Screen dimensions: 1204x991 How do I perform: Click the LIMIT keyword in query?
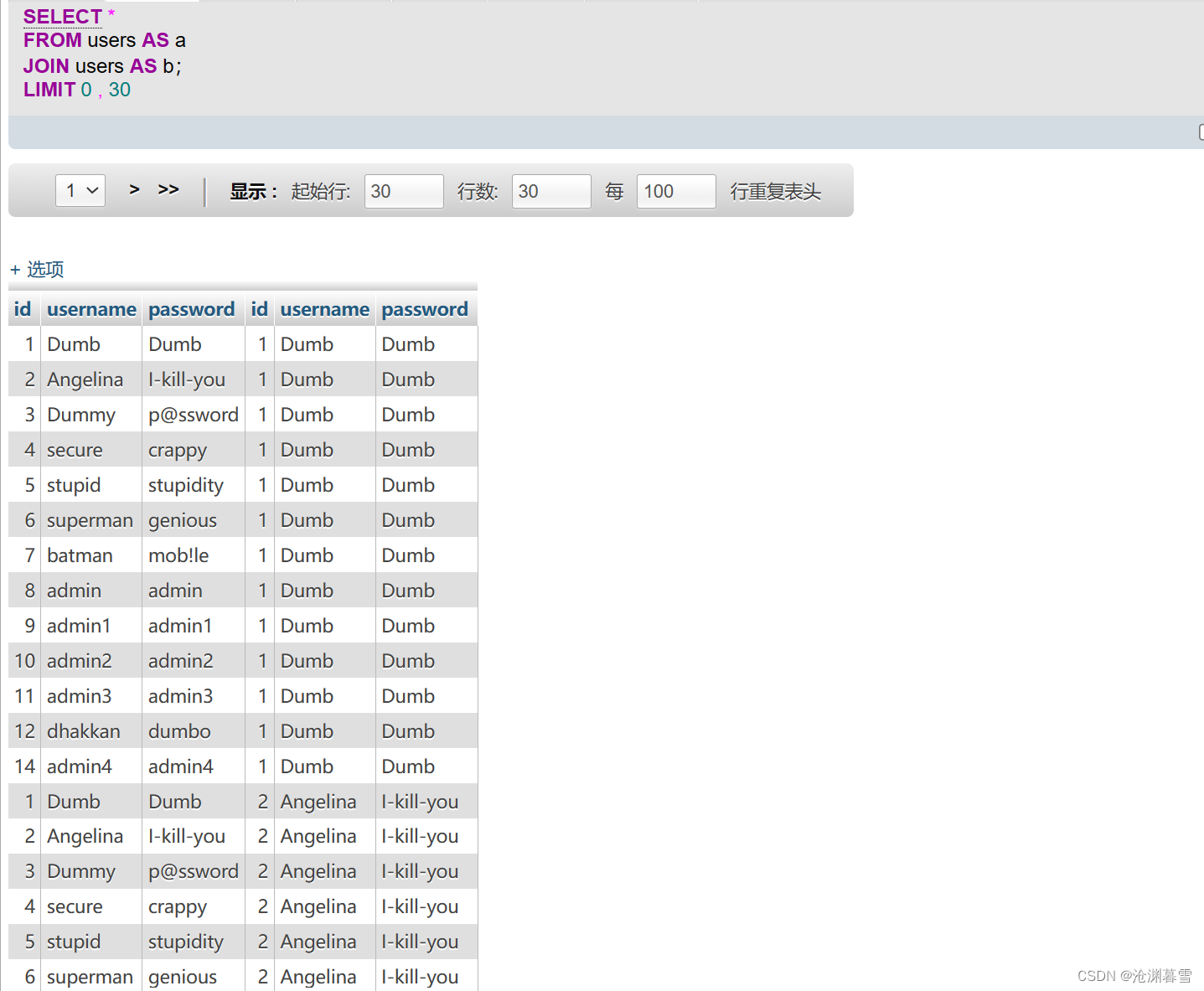[49, 90]
